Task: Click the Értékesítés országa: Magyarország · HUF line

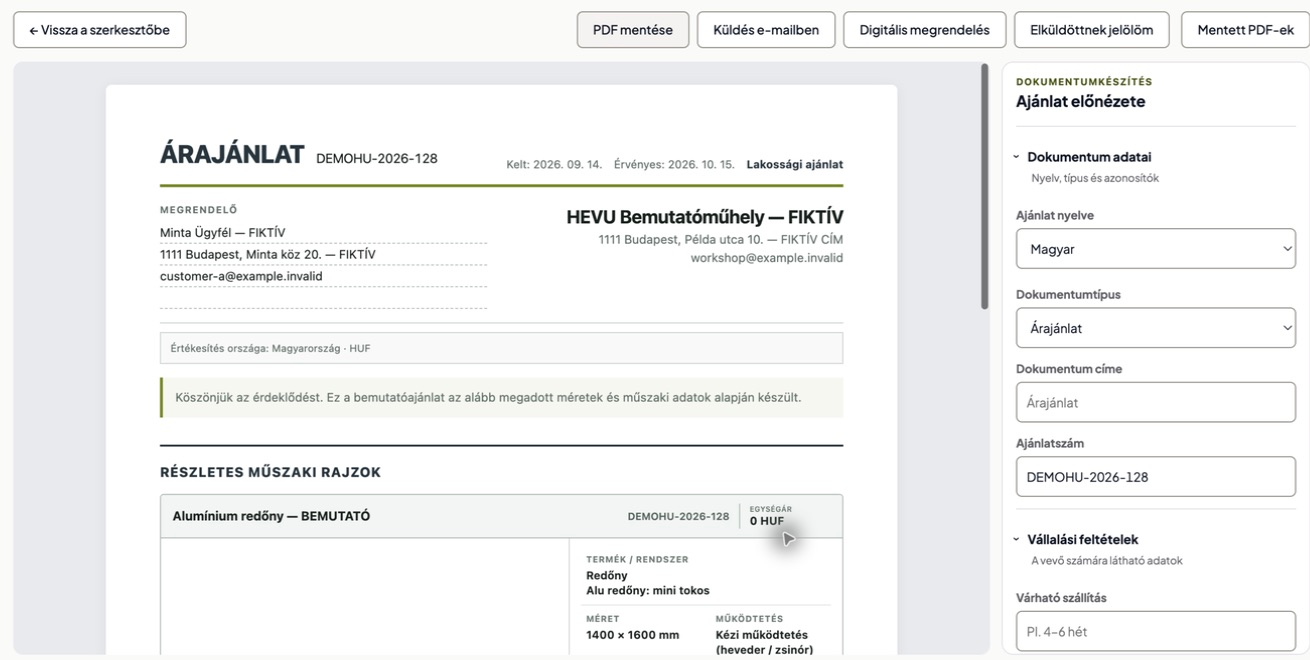Action: (x=501, y=348)
